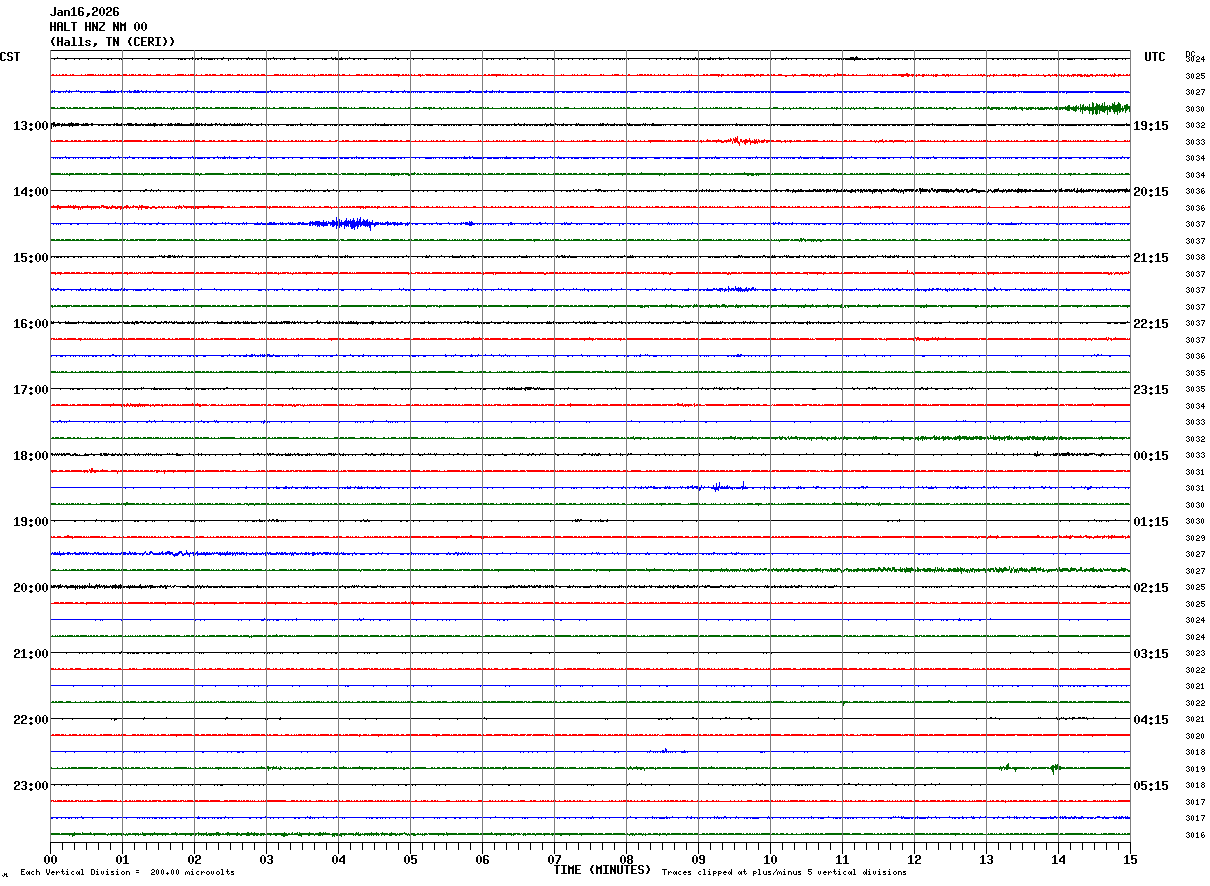The image size is (1210, 886).
Task: Click the 03:15 UTC time label
Action: pos(1151,654)
